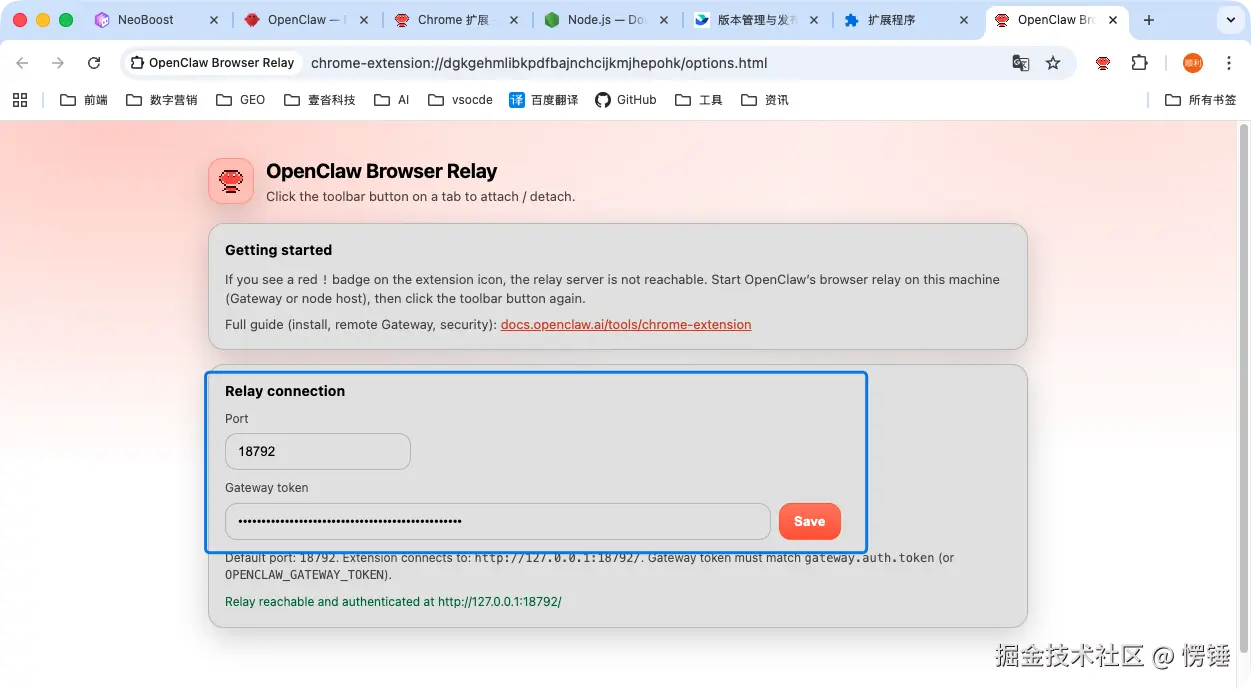1251x690 pixels.
Task: Open a new browser tab
Action: click(1149, 20)
